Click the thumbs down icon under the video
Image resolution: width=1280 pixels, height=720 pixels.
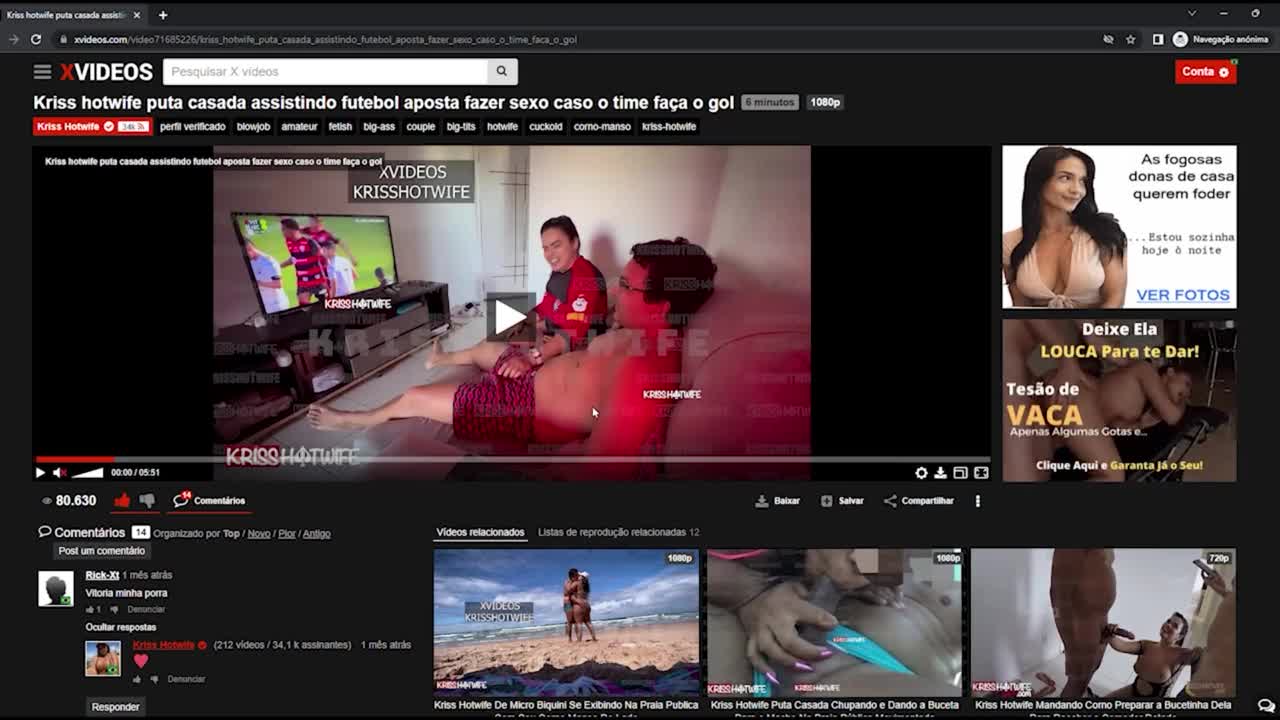pos(147,501)
